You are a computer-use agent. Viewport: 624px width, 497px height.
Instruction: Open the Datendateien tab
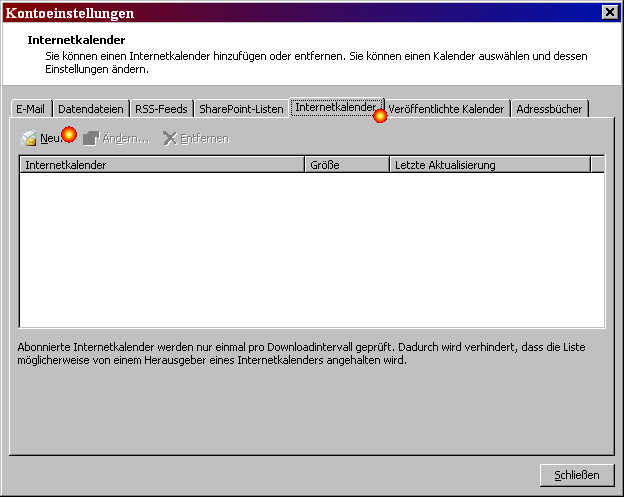pos(91,109)
